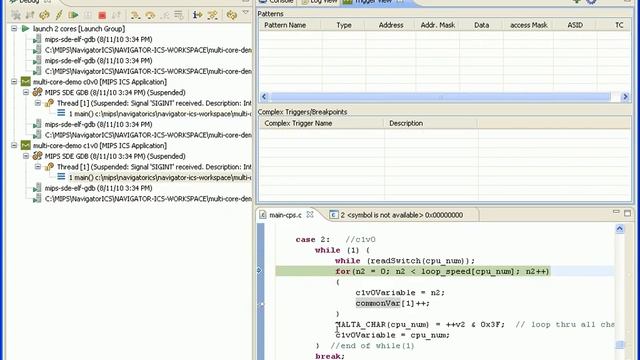Open the Debug view menu triangle

point(245,13)
